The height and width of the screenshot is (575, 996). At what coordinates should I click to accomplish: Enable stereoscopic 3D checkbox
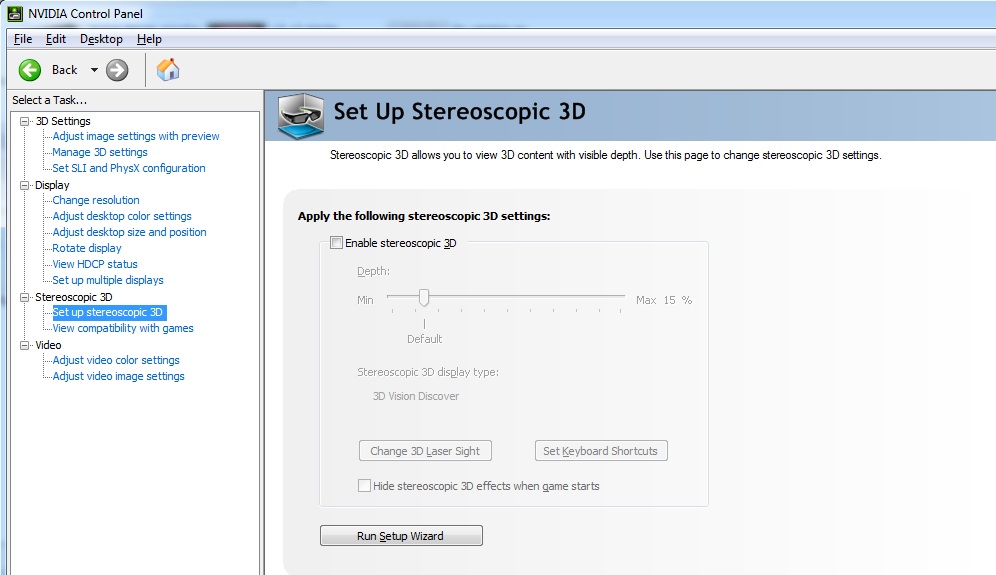coord(337,243)
